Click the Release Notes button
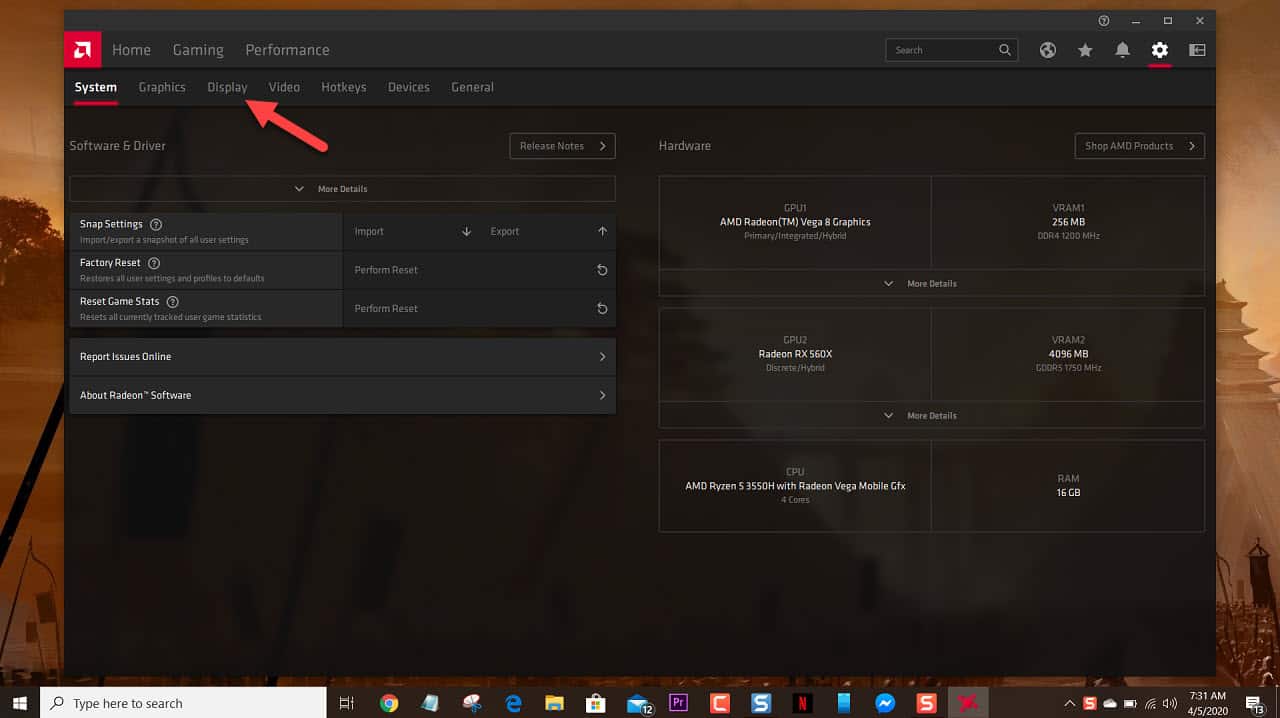Image resolution: width=1280 pixels, height=718 pixels. tap(562, 146)
